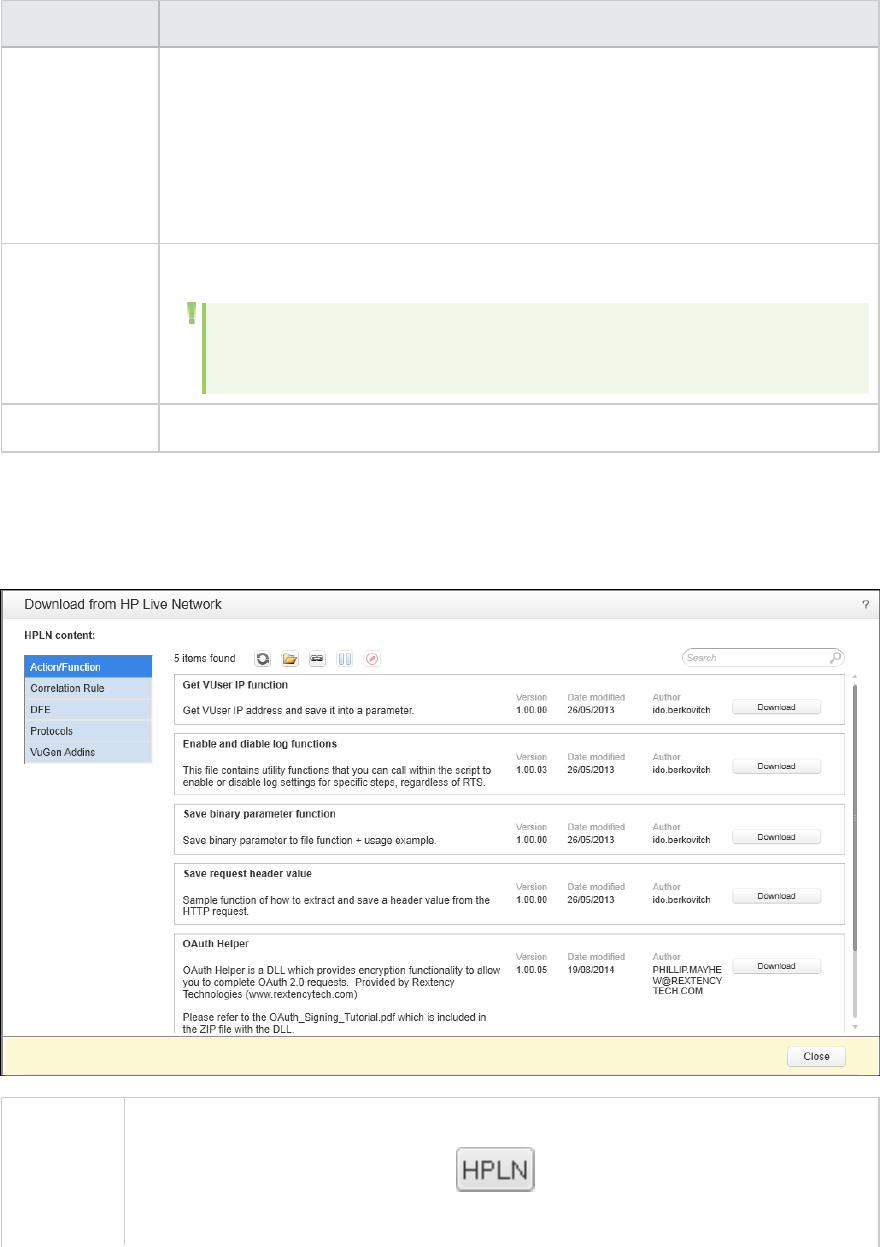
Task: Click the 'OAuth Helper' title
Action: (216, 943)
